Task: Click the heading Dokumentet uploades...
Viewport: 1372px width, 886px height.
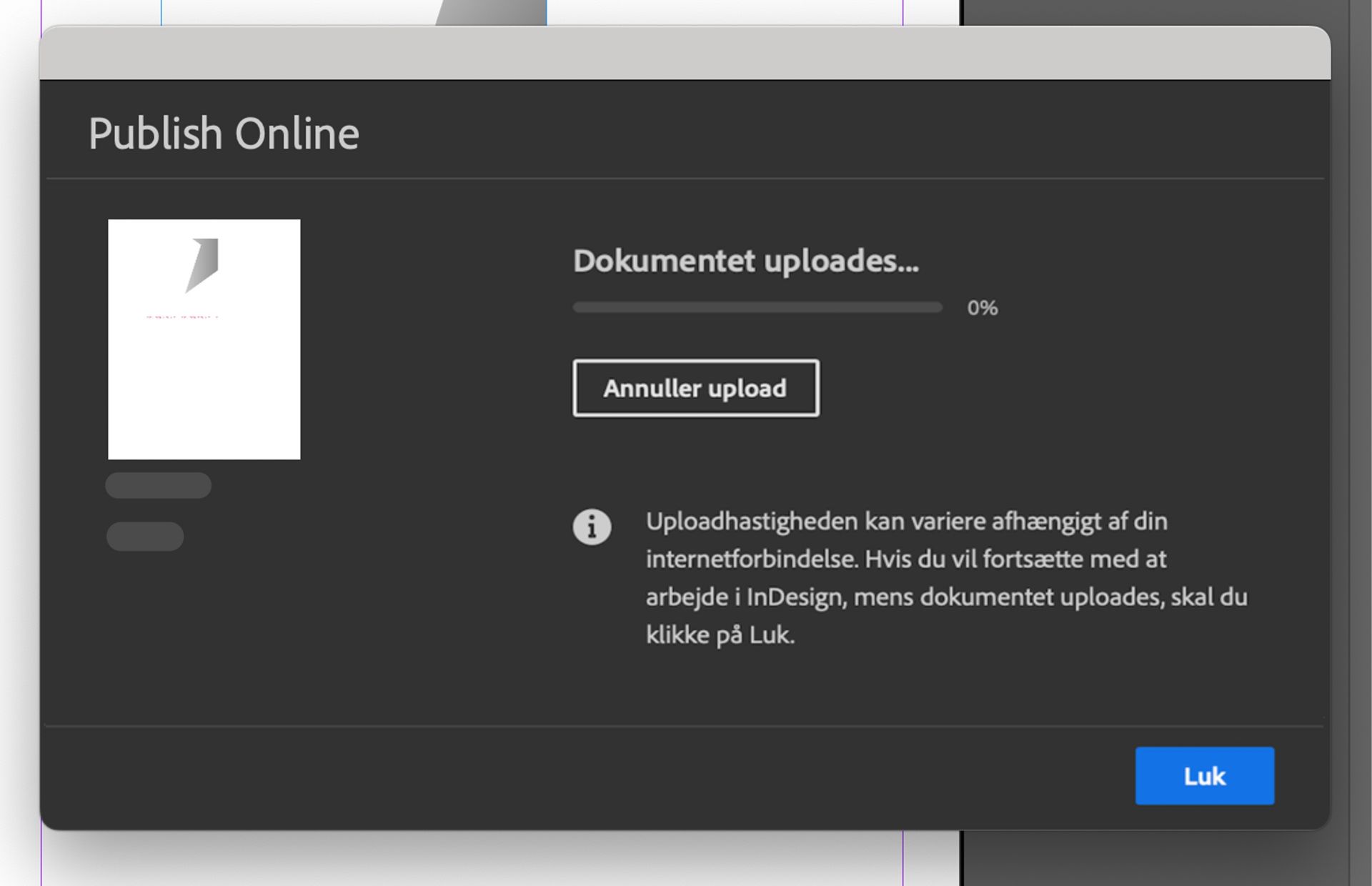Action: point(746,262)
